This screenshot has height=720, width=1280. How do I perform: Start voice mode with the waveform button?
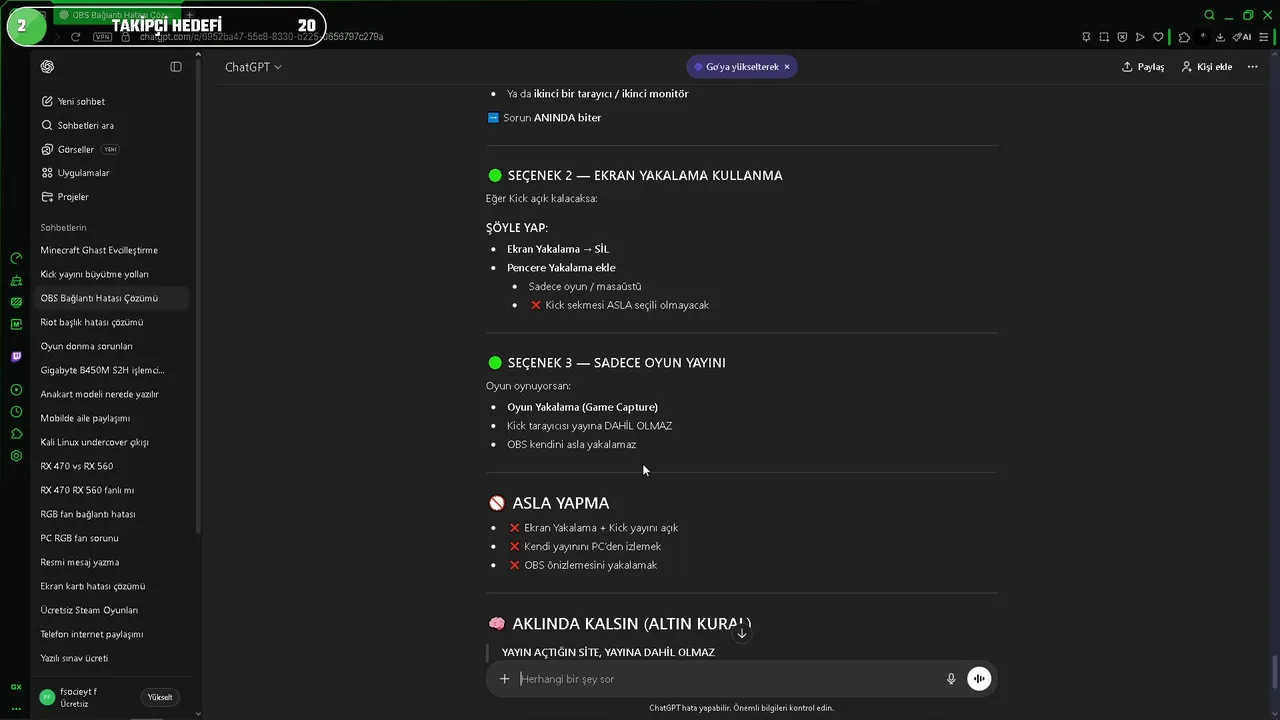tap(979, 679)
